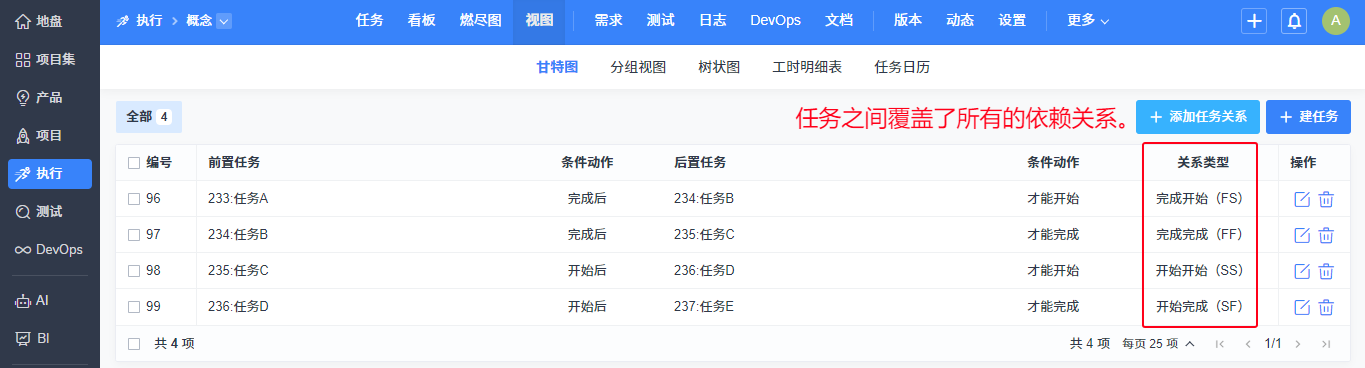The width and height of the screenshot is (1365, 368).
Task: Check the box for row 98
Action: [x=134, y=271]
